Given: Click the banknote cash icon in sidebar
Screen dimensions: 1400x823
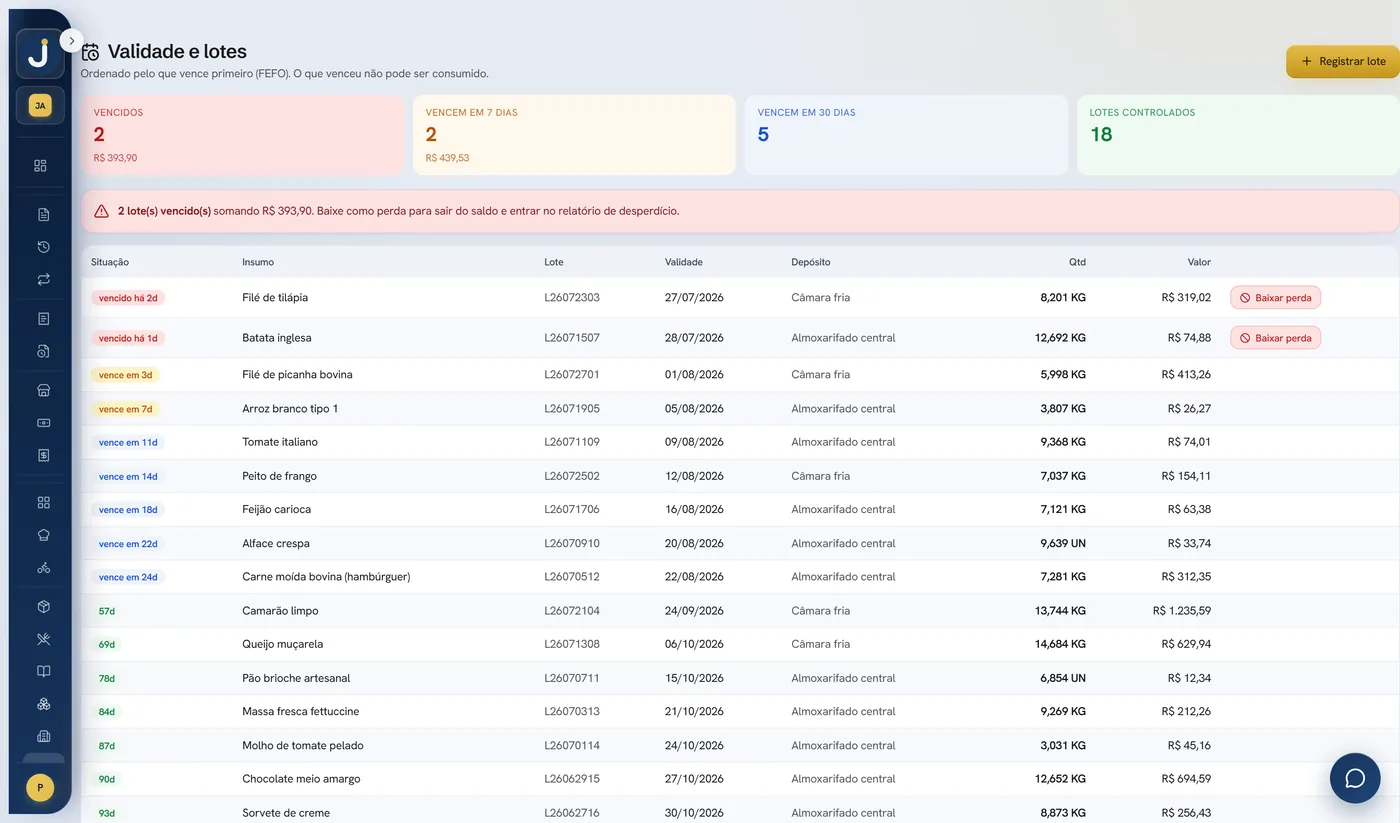Looking at the screenshot, I should click(43, 423).
